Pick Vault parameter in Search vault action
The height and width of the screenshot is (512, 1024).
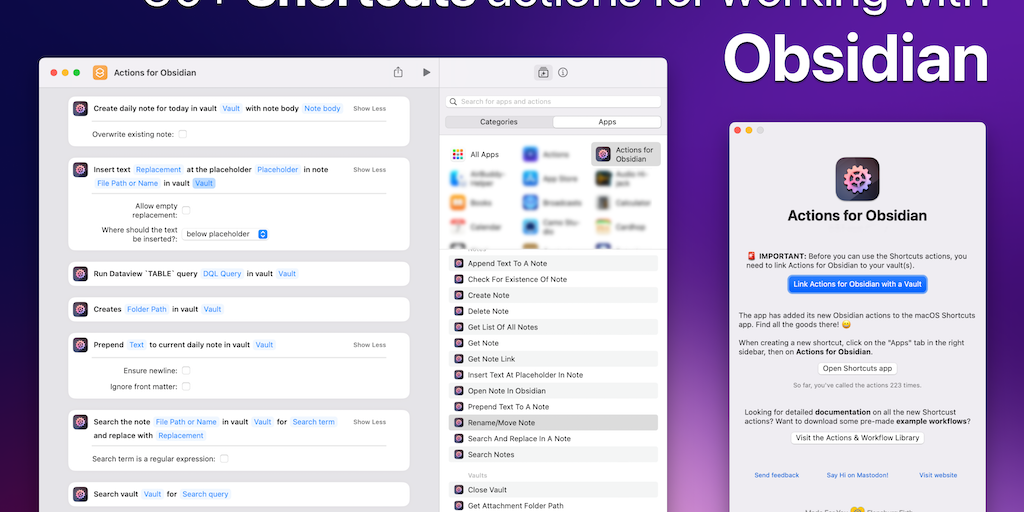pyautogui.click(x=153, y=494)
